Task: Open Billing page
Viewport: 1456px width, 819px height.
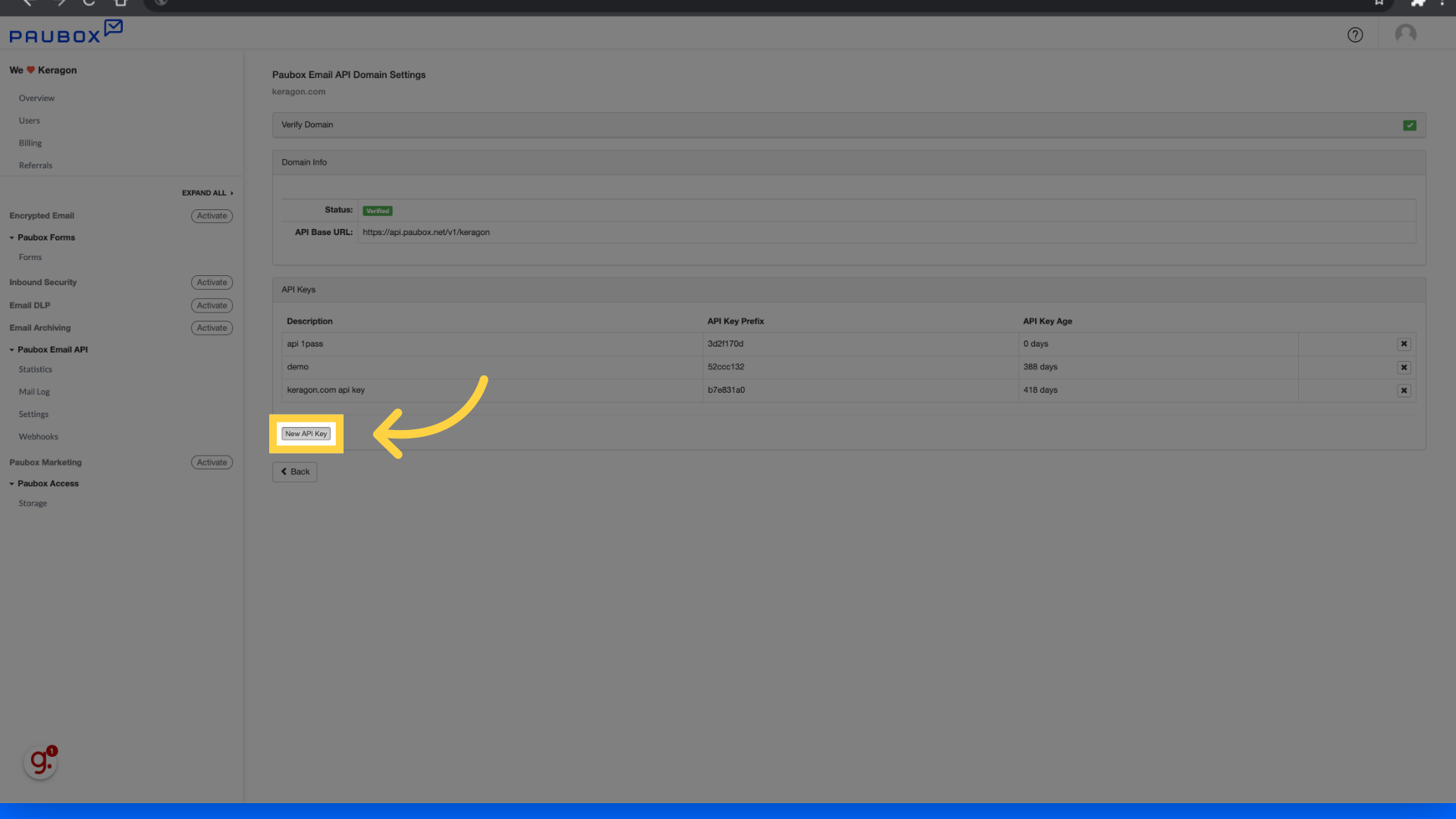Action: tap(30, 143)
